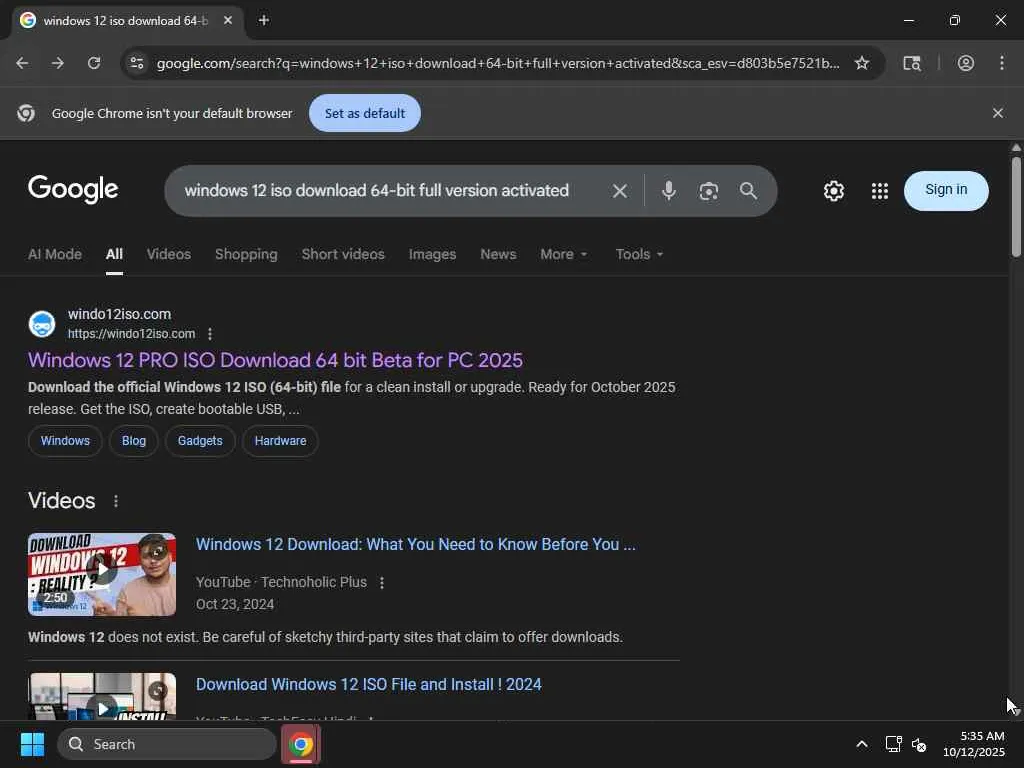Image resolution: width=1024 pixels, height=768 pixels.
Task: Open the Chrome profile icon
Action: click(x=966, y=63)
